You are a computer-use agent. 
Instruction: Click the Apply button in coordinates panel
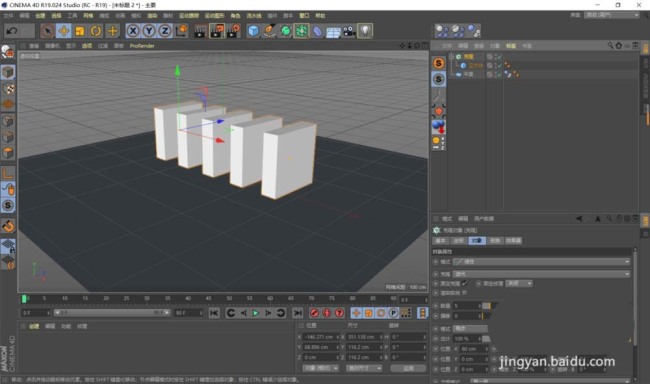tap(408, 368)
